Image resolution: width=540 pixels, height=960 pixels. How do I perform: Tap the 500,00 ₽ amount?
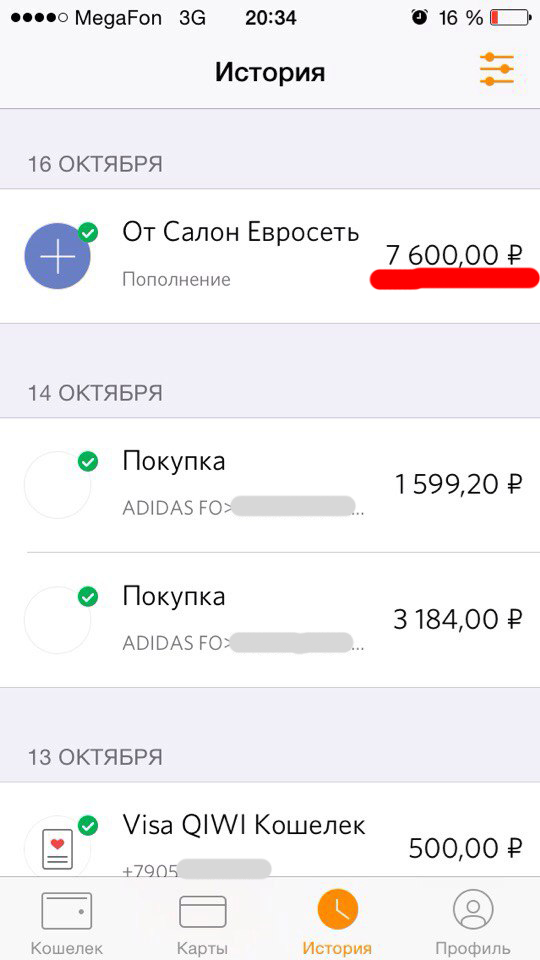(465, 849)
